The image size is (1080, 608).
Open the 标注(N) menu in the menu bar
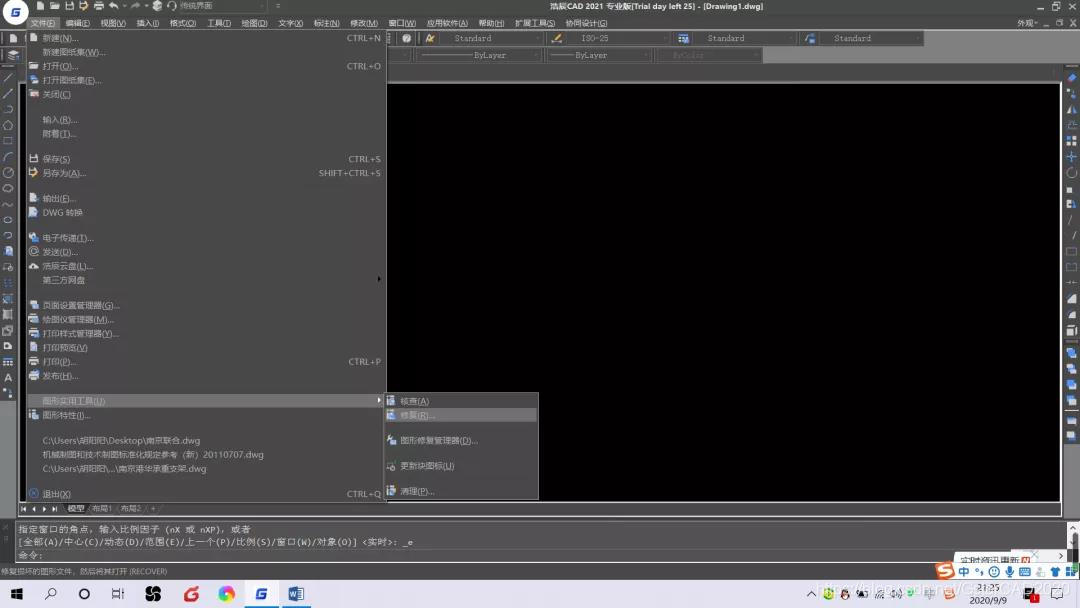click(326, 23)
